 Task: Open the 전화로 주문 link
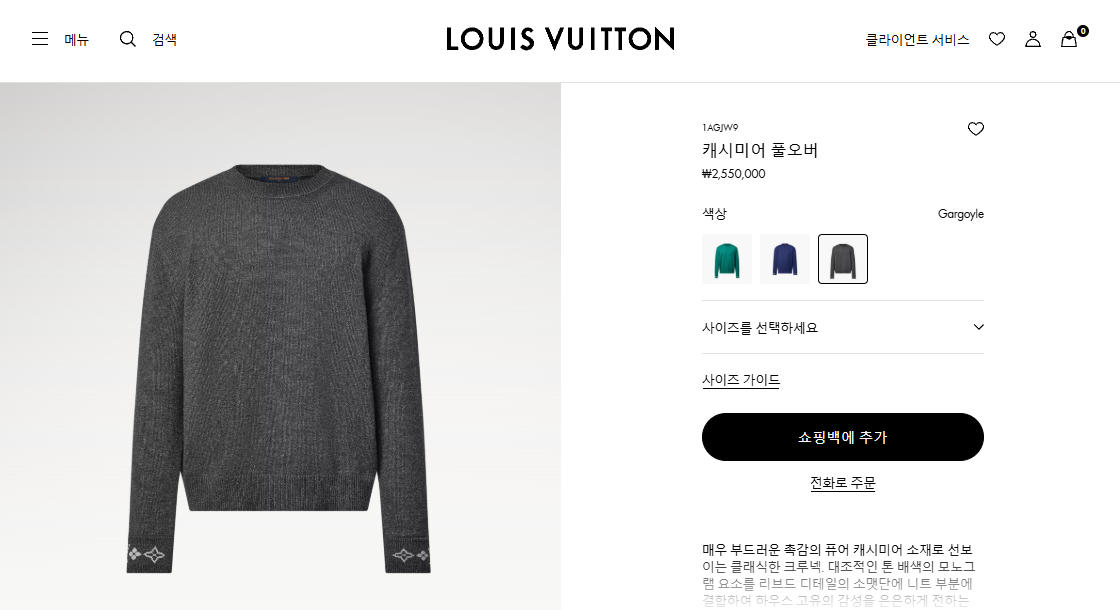[x=843, y=483]
